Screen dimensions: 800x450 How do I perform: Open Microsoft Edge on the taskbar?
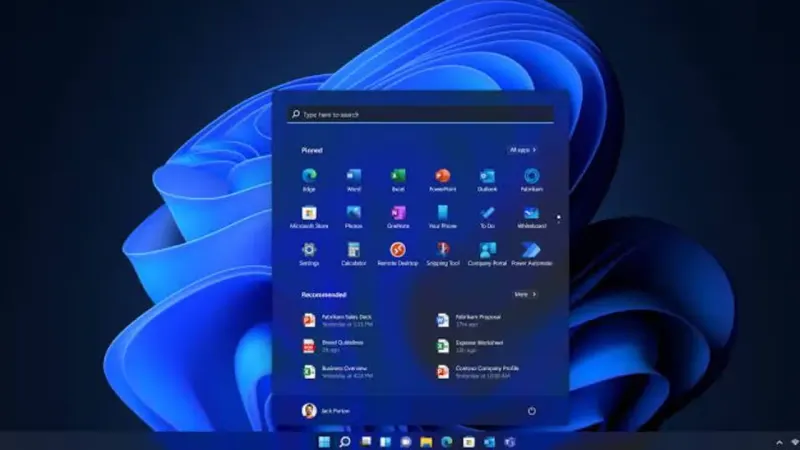pyautogui.click(x=447, y=442)
